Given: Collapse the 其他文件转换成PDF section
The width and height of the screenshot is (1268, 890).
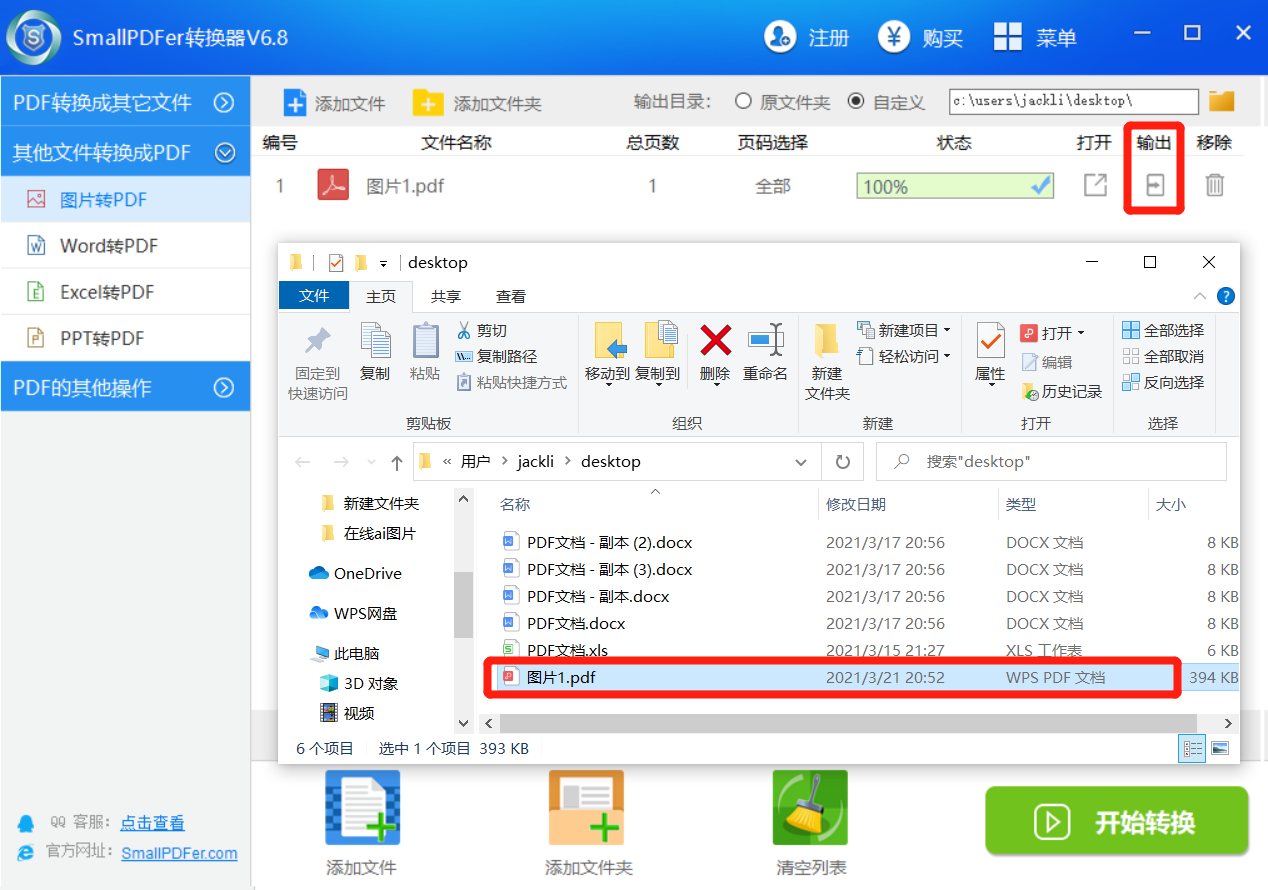Looking at the screenshot, I should click(x=224, y=153).
